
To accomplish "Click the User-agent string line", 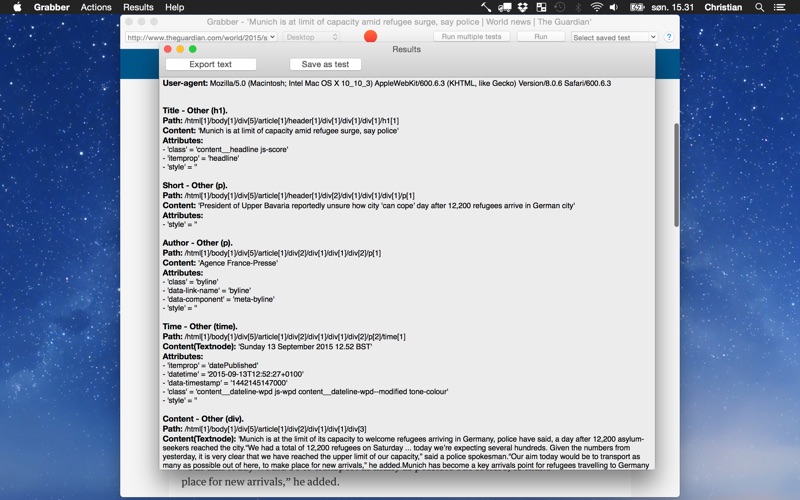I will (387, 83).
